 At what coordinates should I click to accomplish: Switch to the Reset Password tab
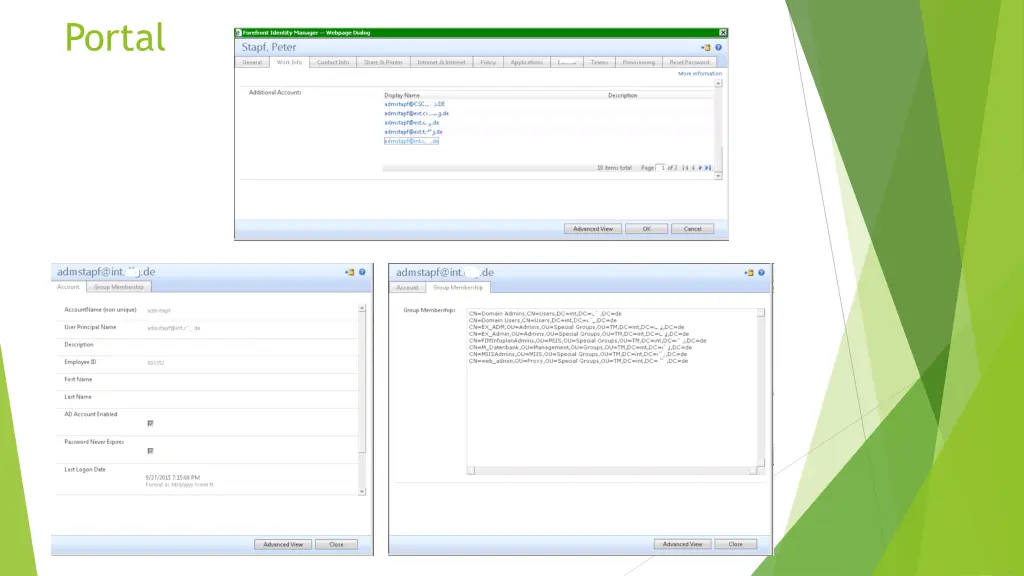(x=689, y=62)
